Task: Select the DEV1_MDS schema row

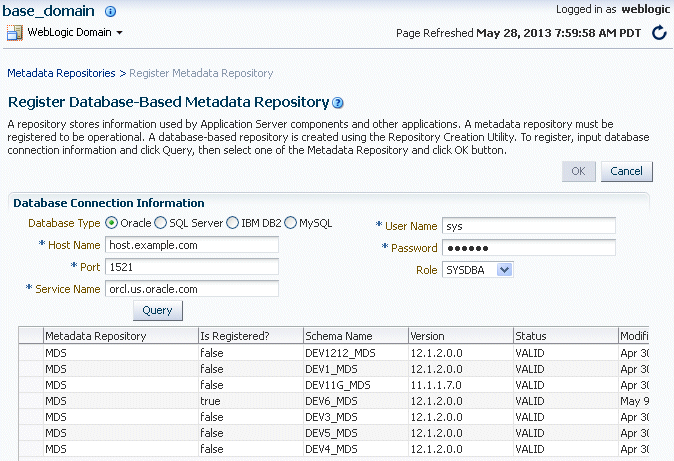Action: coord(334,369)
